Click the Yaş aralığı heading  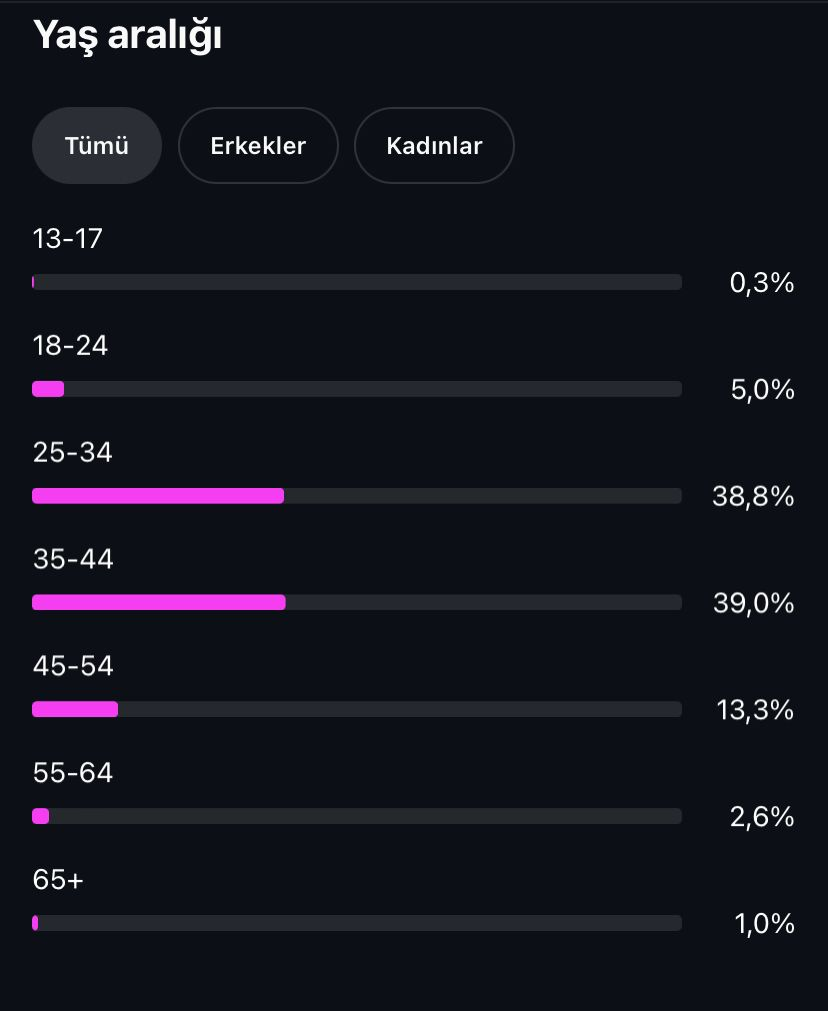(128, 35)
